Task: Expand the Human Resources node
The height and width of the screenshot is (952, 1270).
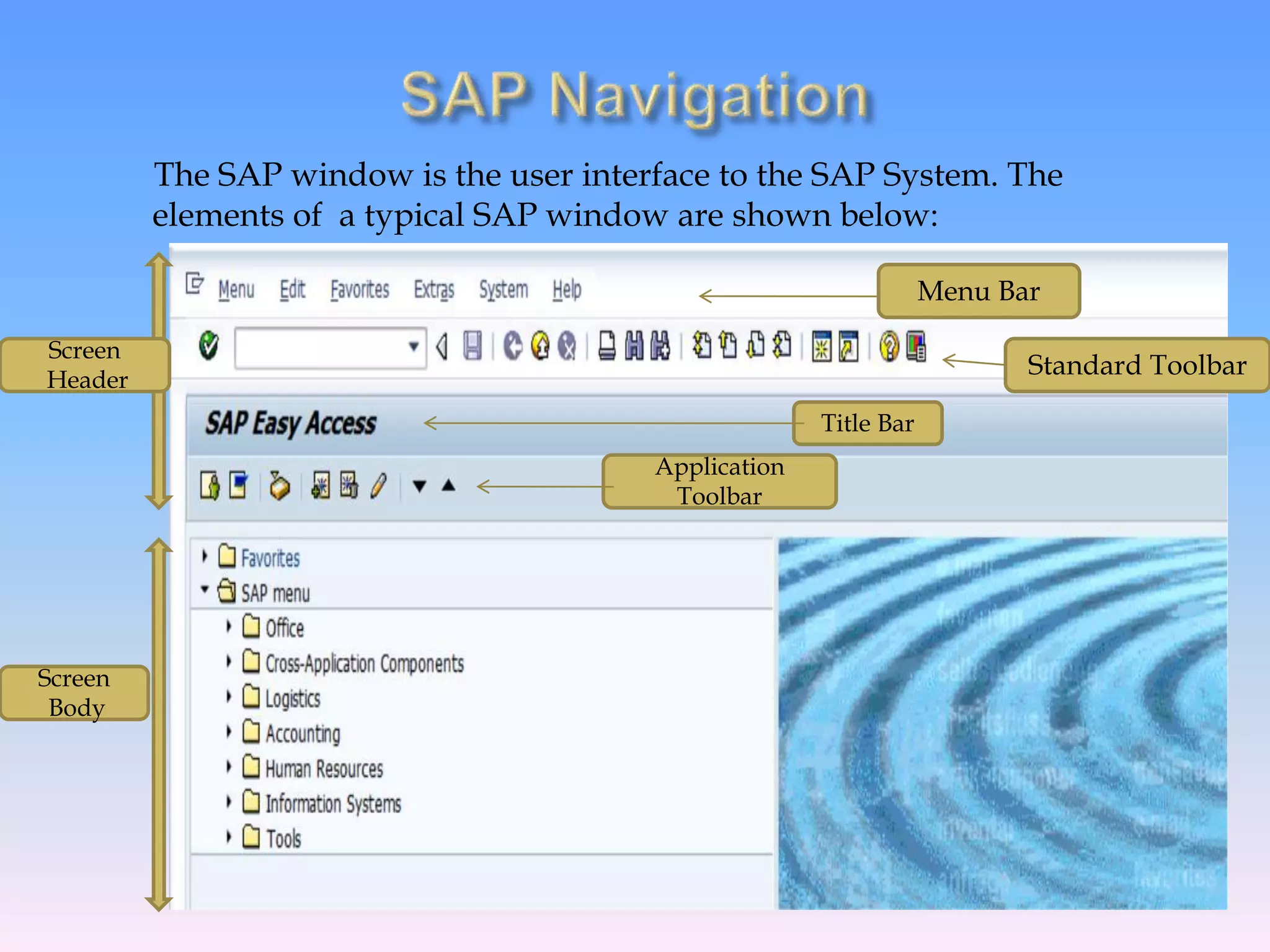Action: (229, 767)
